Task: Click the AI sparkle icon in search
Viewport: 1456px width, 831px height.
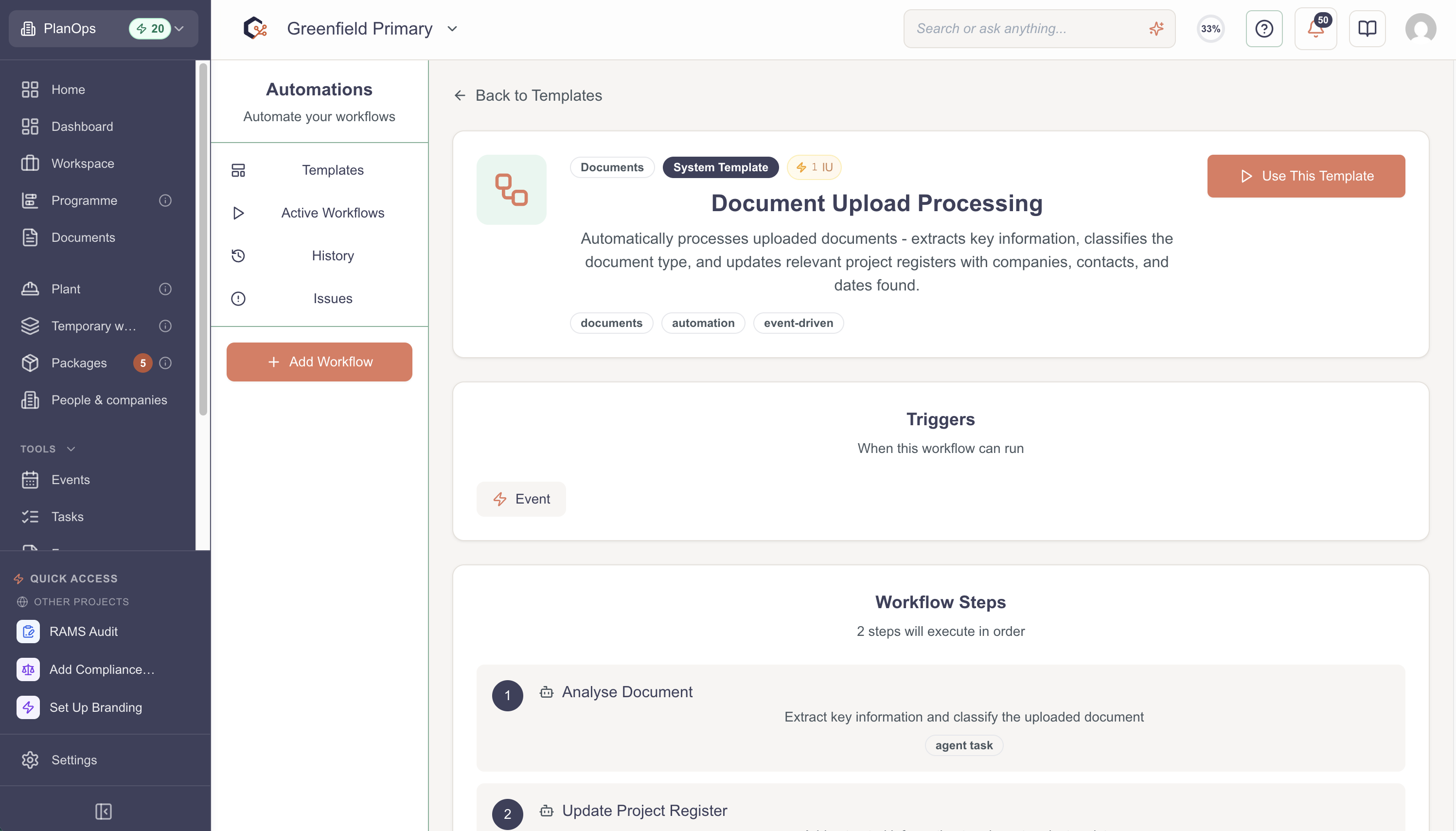Action: point(1156,29)
